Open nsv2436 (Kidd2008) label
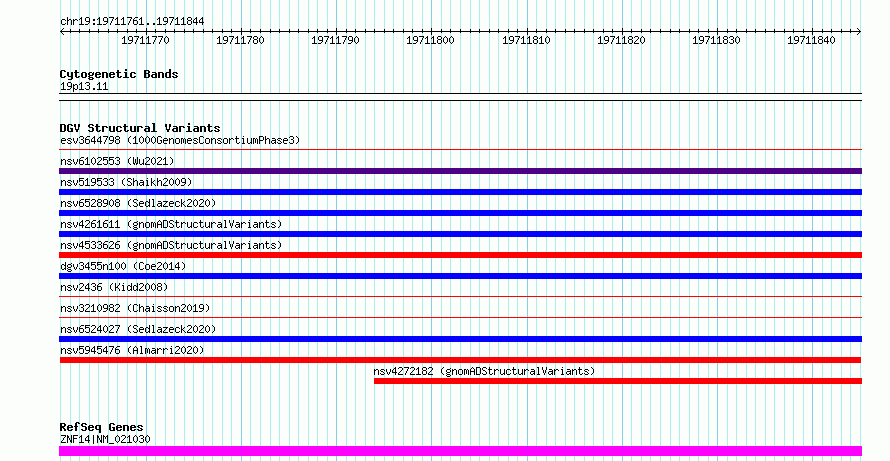The width and height of the screenshot is (890, 461). [x=114, y=287]
